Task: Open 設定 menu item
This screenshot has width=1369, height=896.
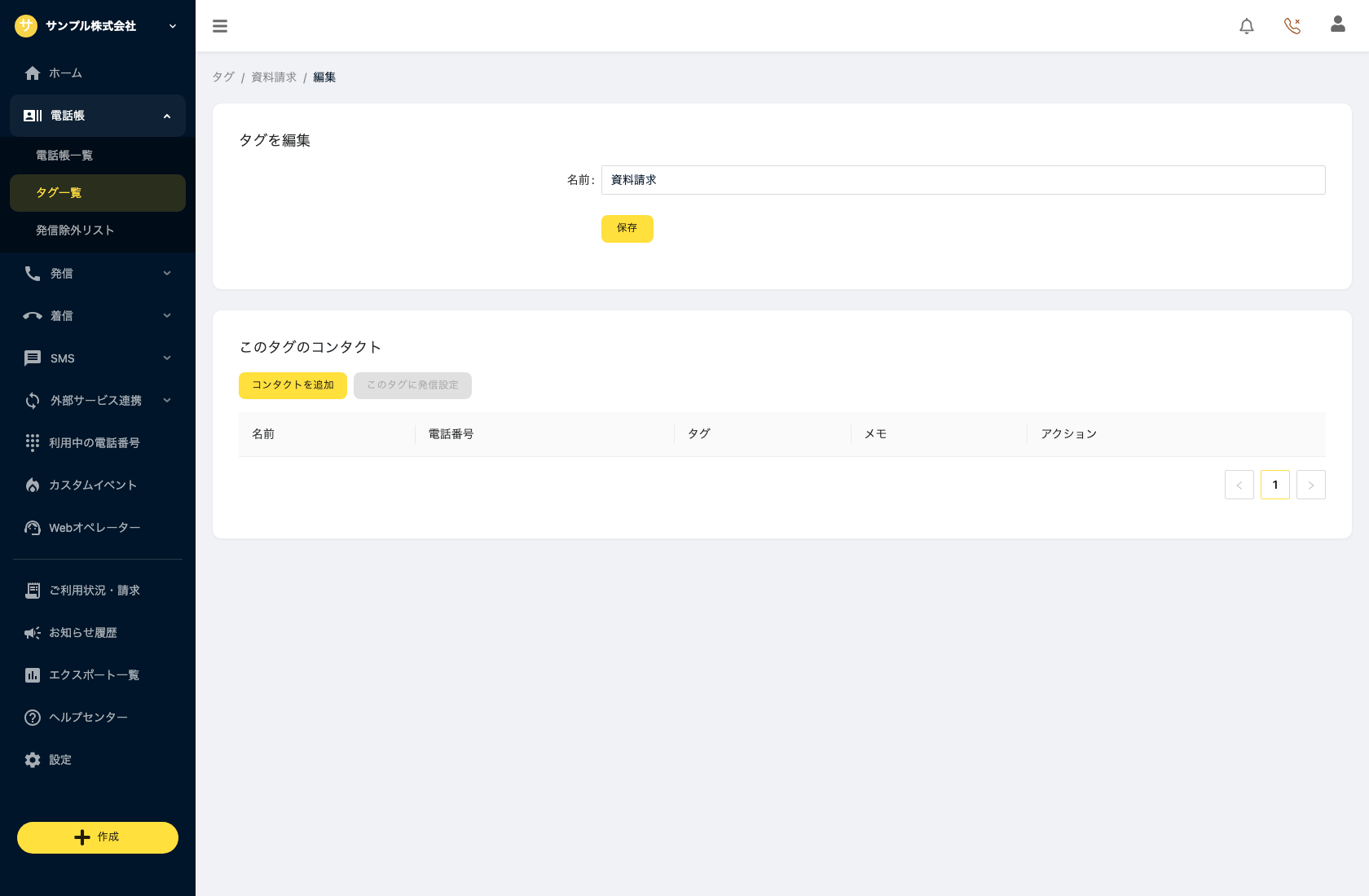Action: [x=98, y=760]
